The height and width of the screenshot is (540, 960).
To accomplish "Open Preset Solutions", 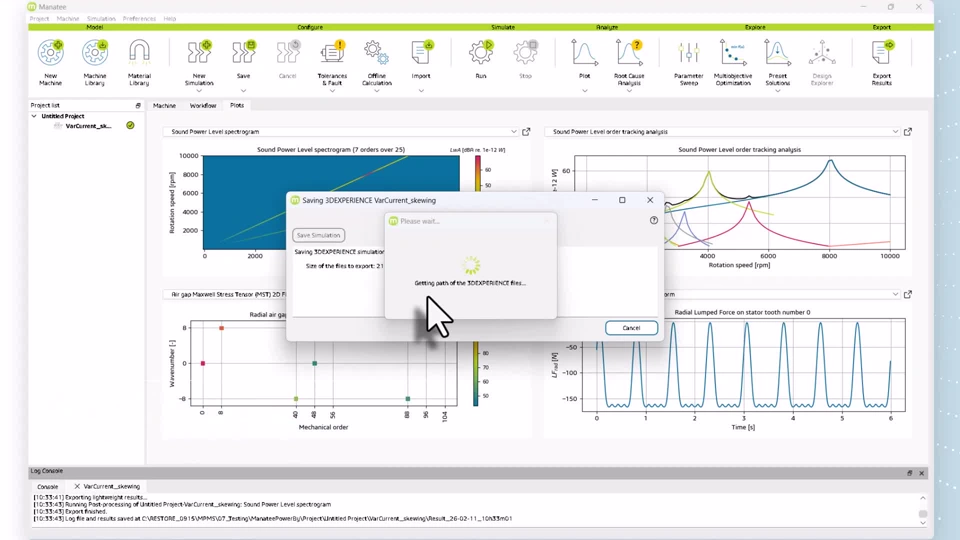I will (778, 61).
